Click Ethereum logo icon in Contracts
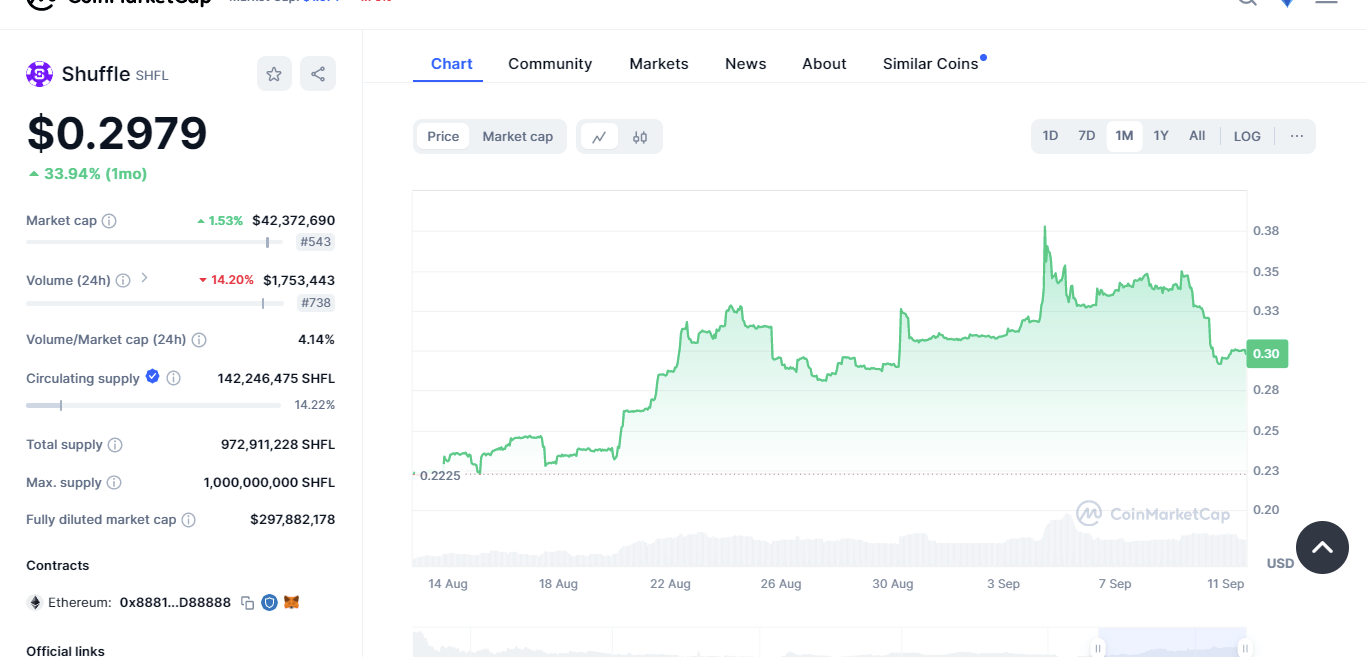 [35, 603]
